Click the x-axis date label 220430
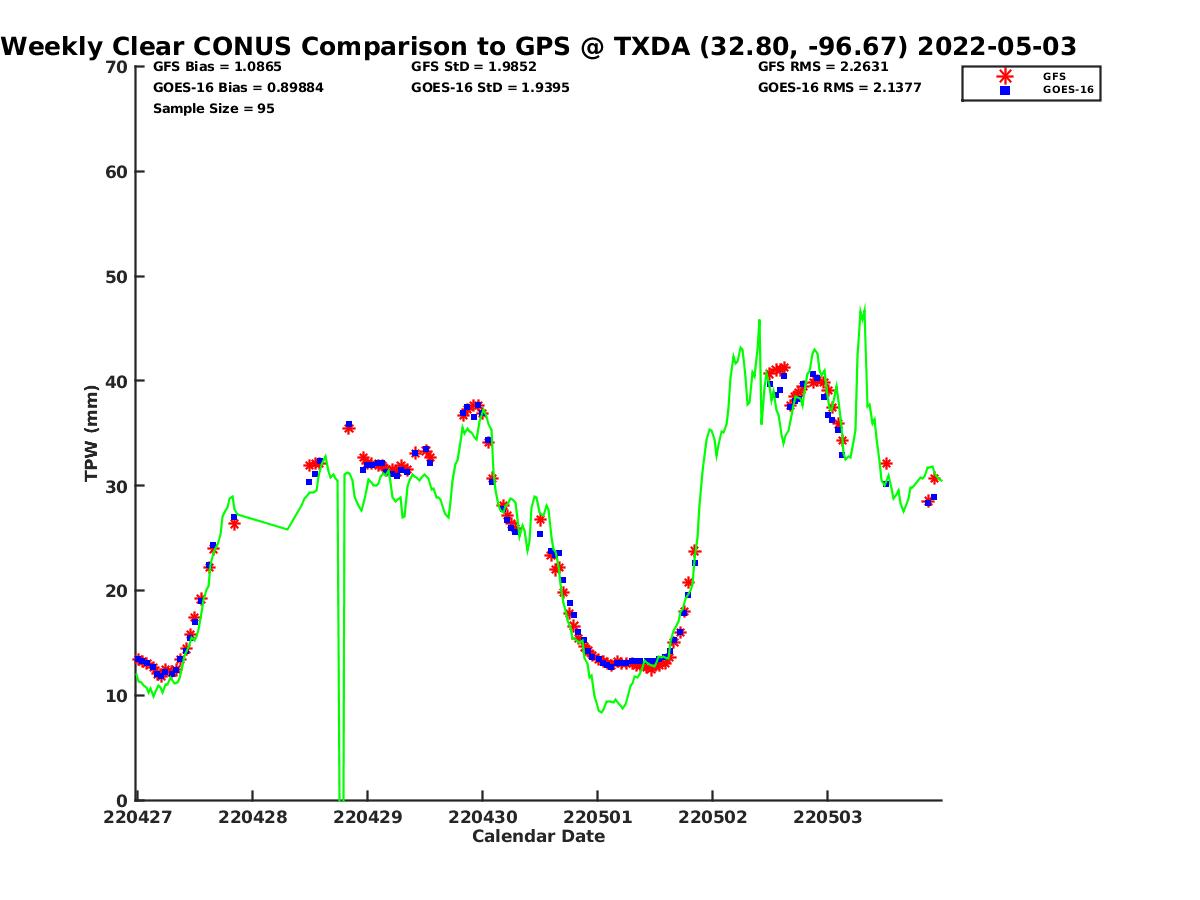The height and width of the screenshot is (900, 1200). coord(482,817)
